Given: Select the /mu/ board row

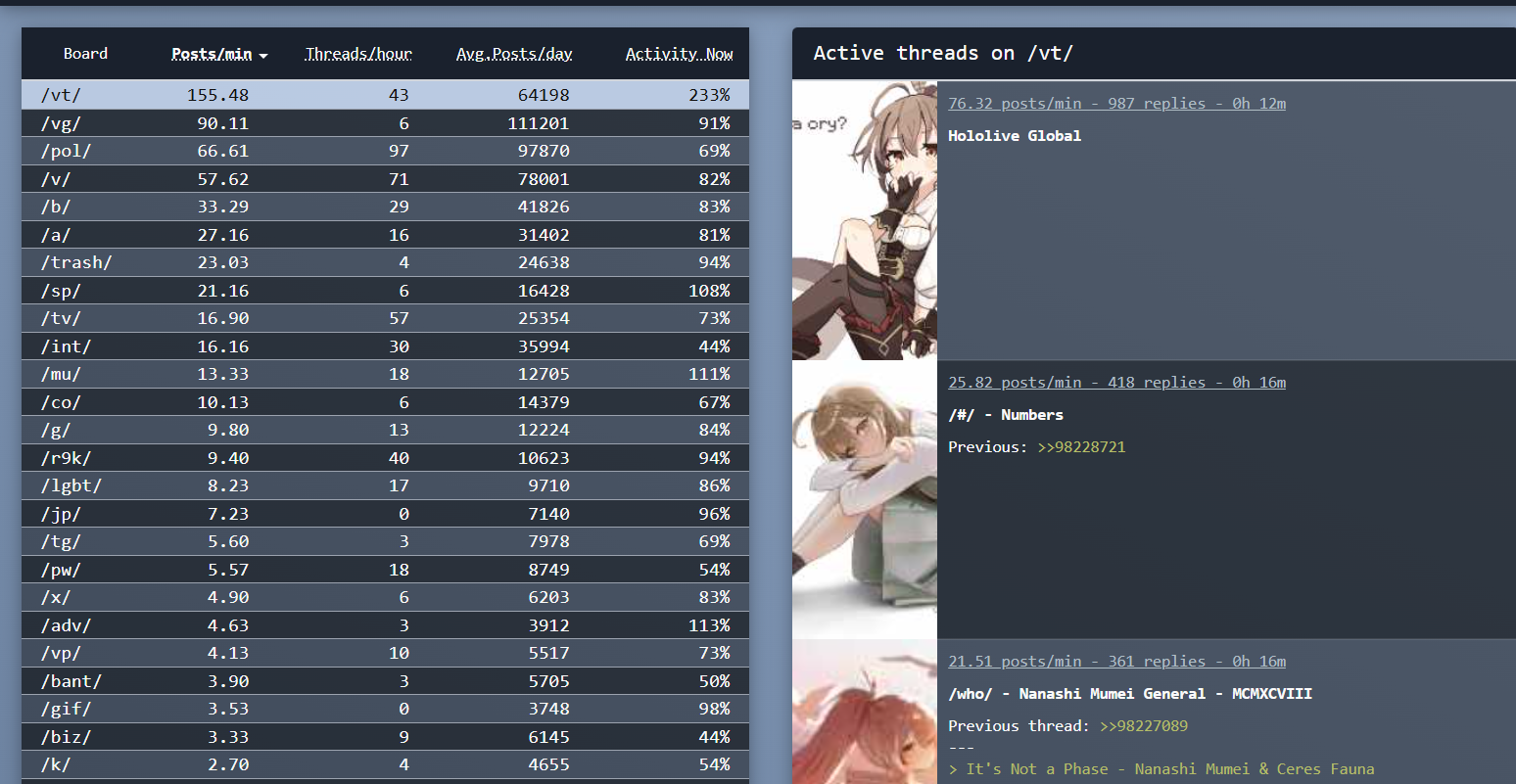Looking at the screenshot, I should point(385,374).
